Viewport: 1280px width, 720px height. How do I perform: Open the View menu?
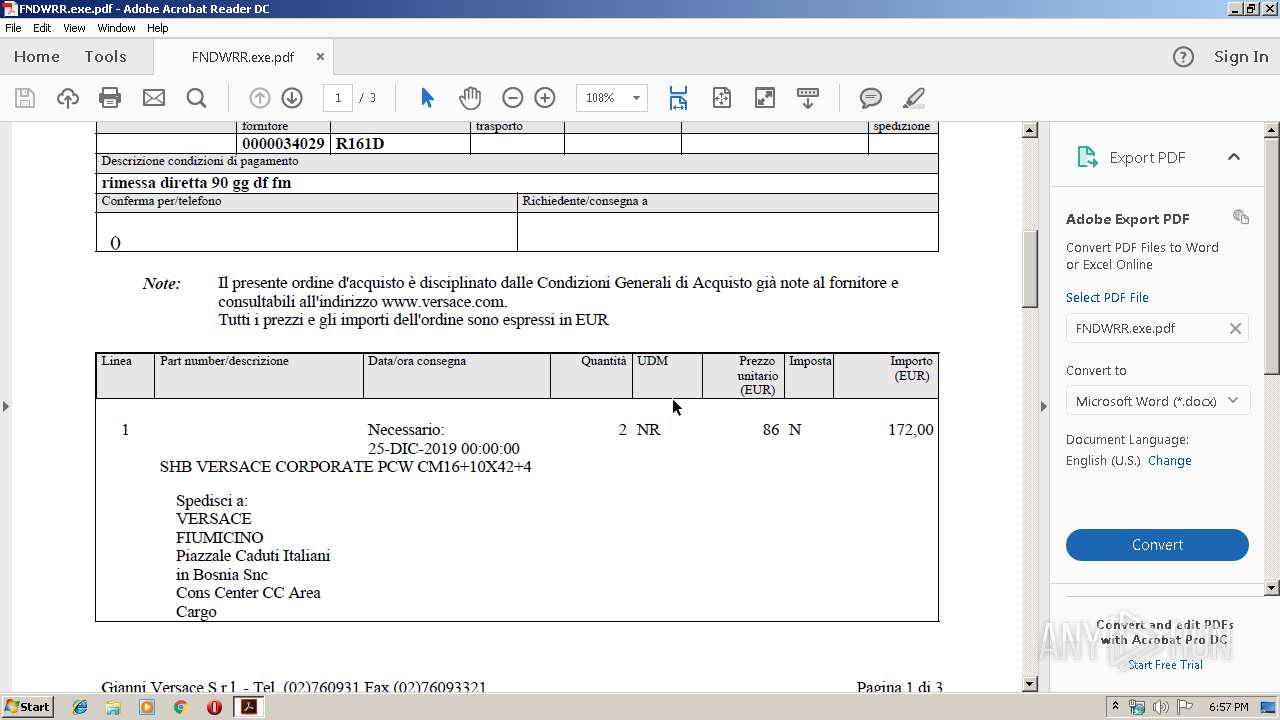tap(74, 28)
